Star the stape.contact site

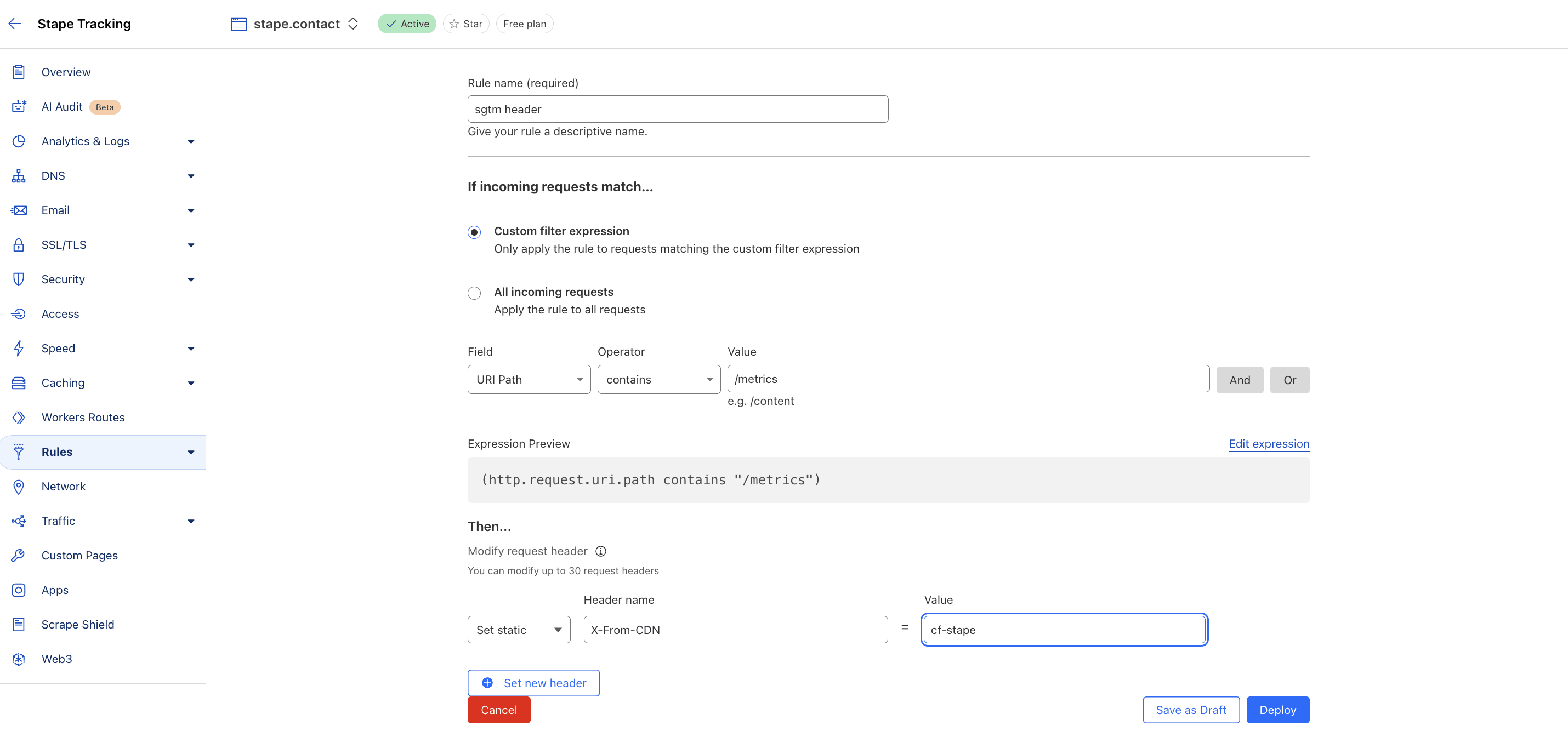click(x=466, y=23)
